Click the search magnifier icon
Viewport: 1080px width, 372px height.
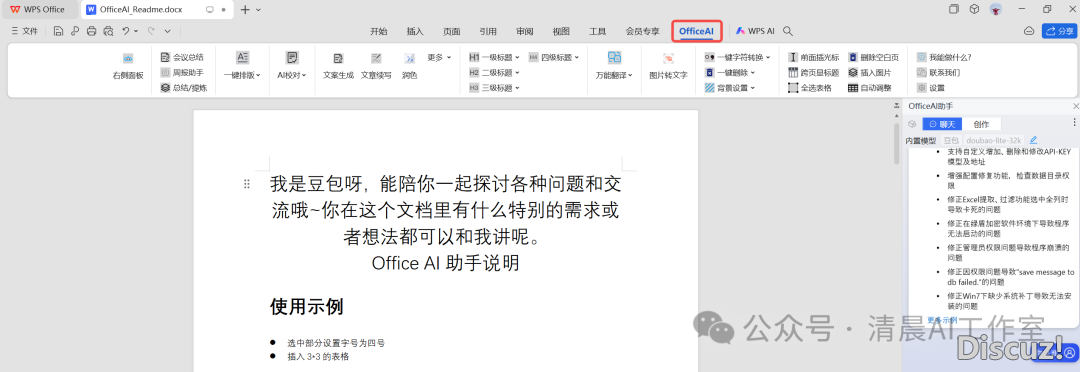pos(788,31)
